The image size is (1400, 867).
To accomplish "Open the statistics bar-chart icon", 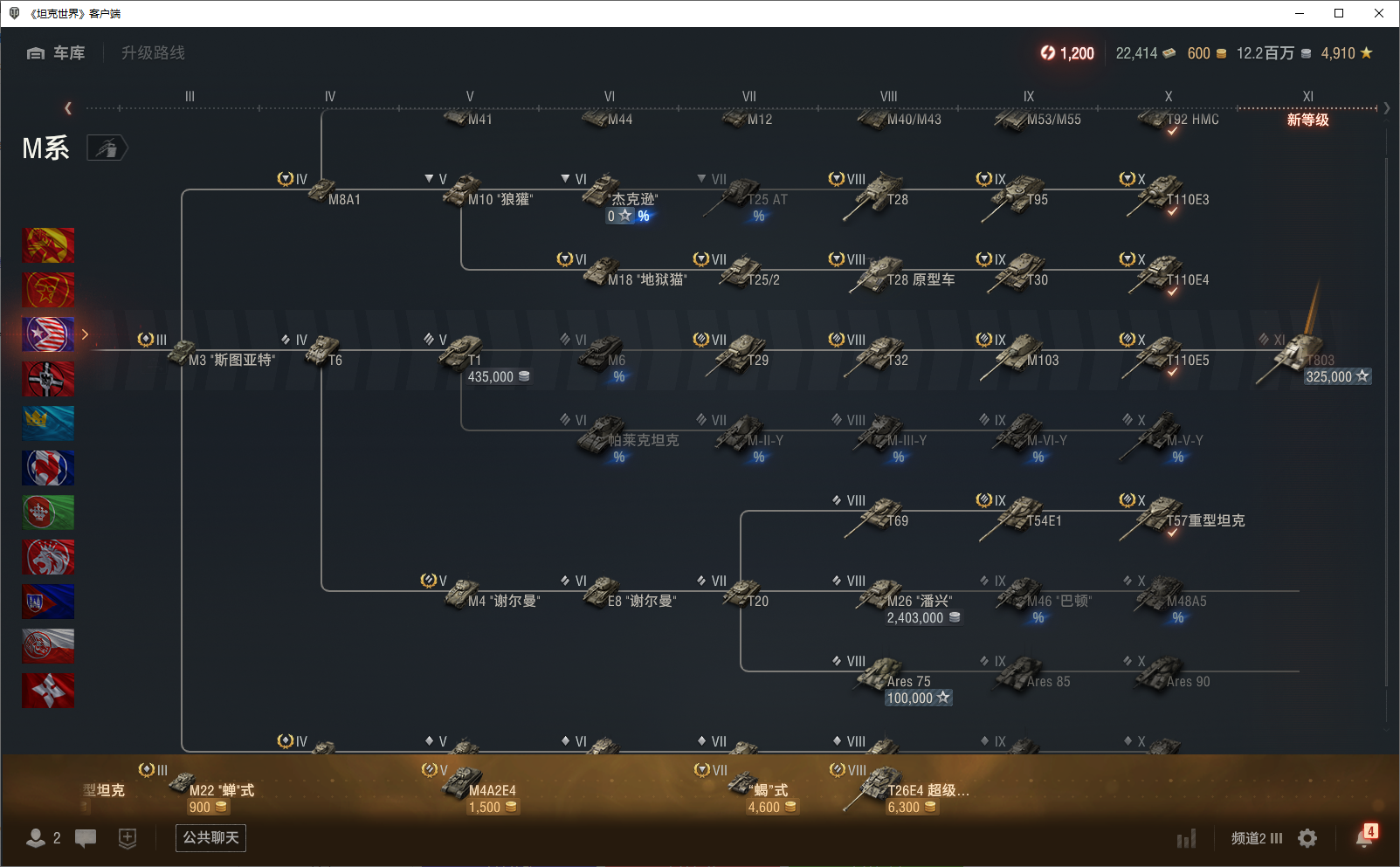I will coord(1186,839).
